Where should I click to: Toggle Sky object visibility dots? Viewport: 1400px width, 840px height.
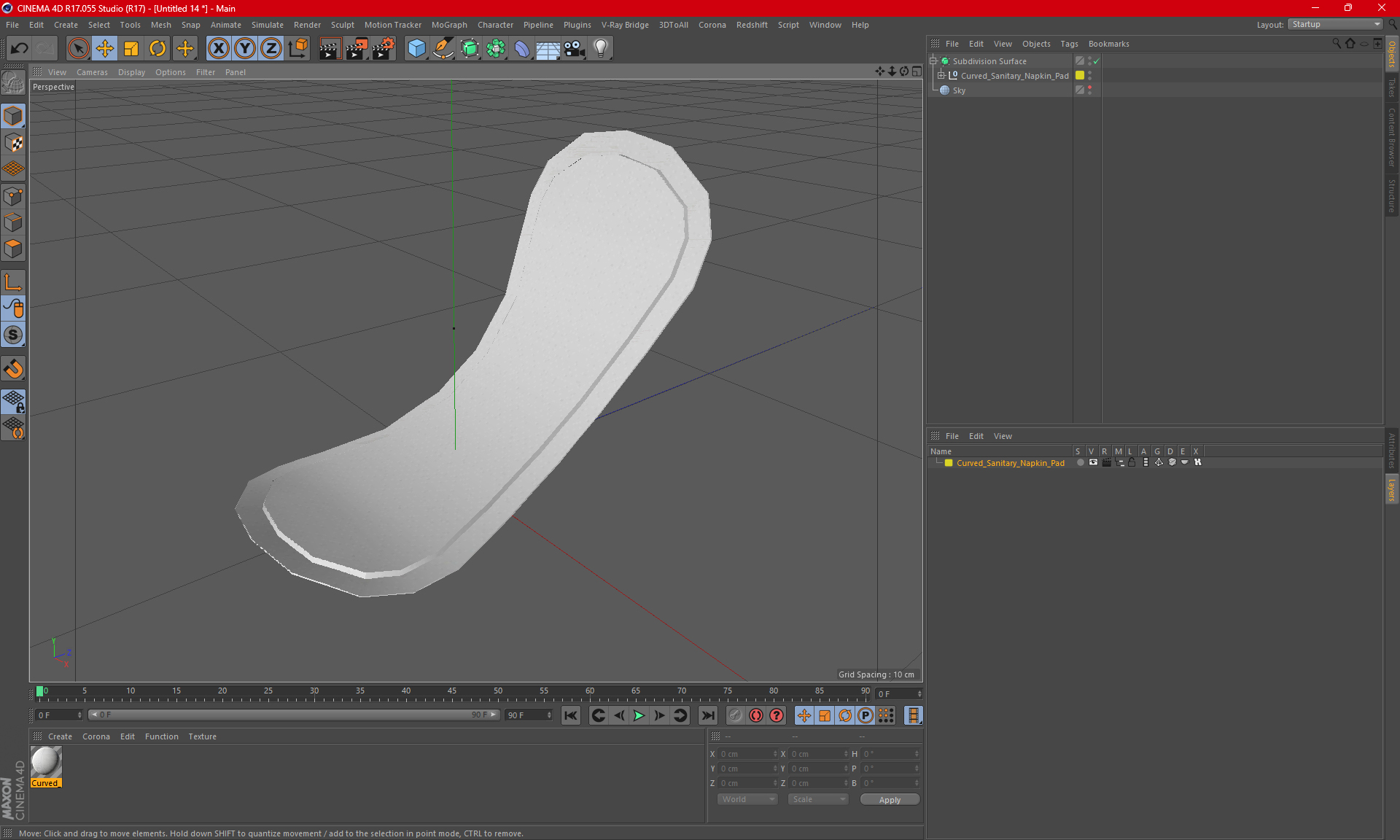point(1089,90)
